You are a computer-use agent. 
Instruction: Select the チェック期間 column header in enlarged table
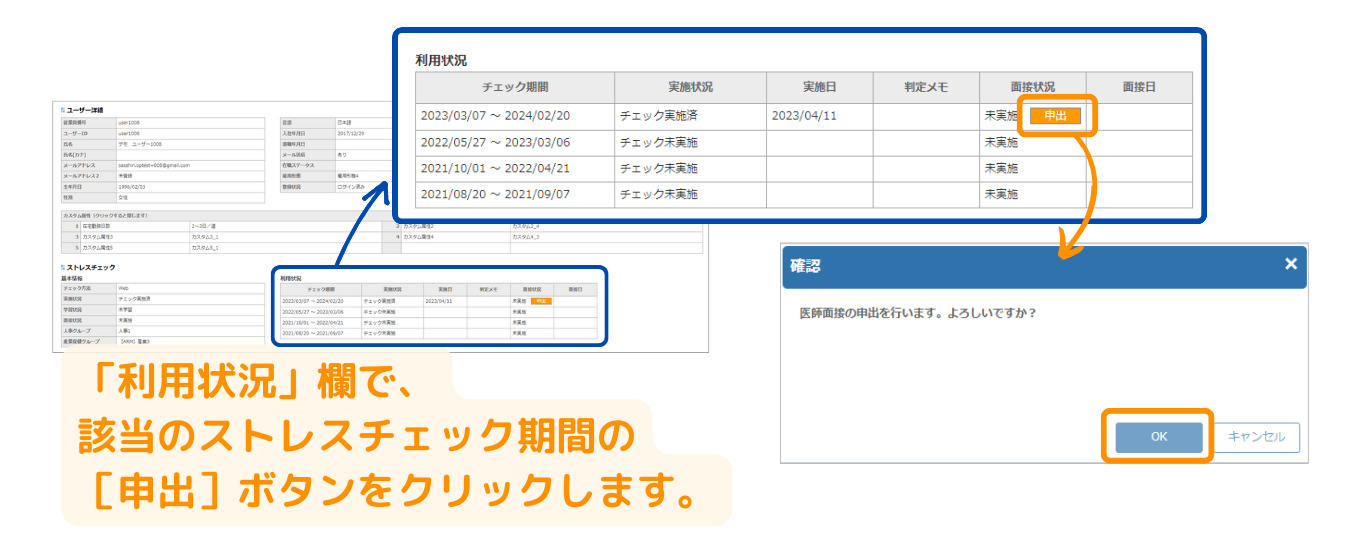[514, 88]
